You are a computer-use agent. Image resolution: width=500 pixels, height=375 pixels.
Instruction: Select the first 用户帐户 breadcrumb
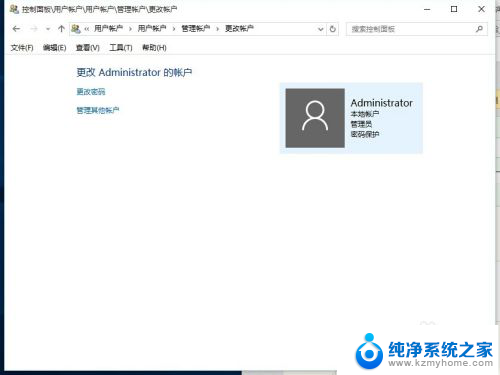point(108,29)
